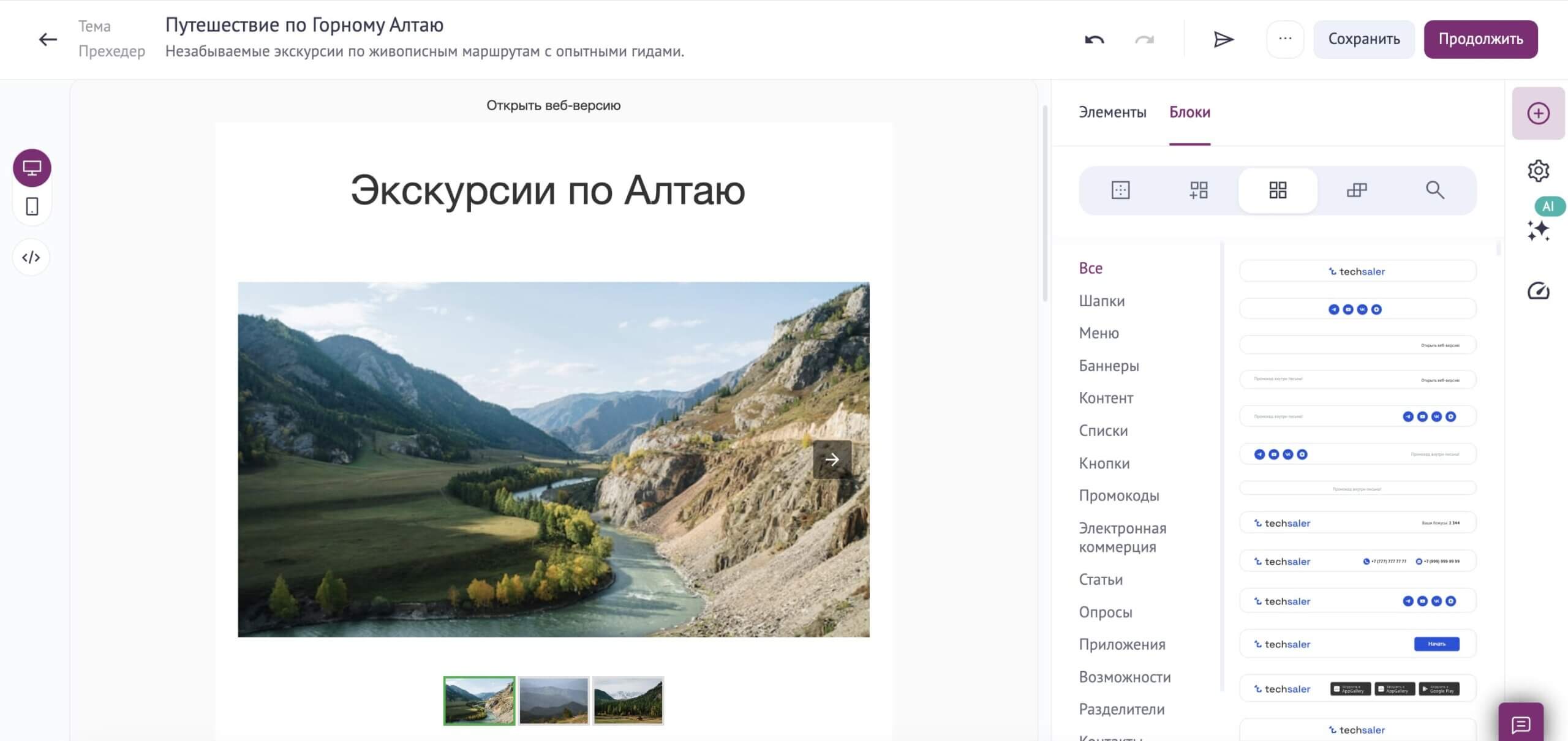Open the HTML code editor icon
Viewport: 1568px width, 741px height.
[31, 257]
